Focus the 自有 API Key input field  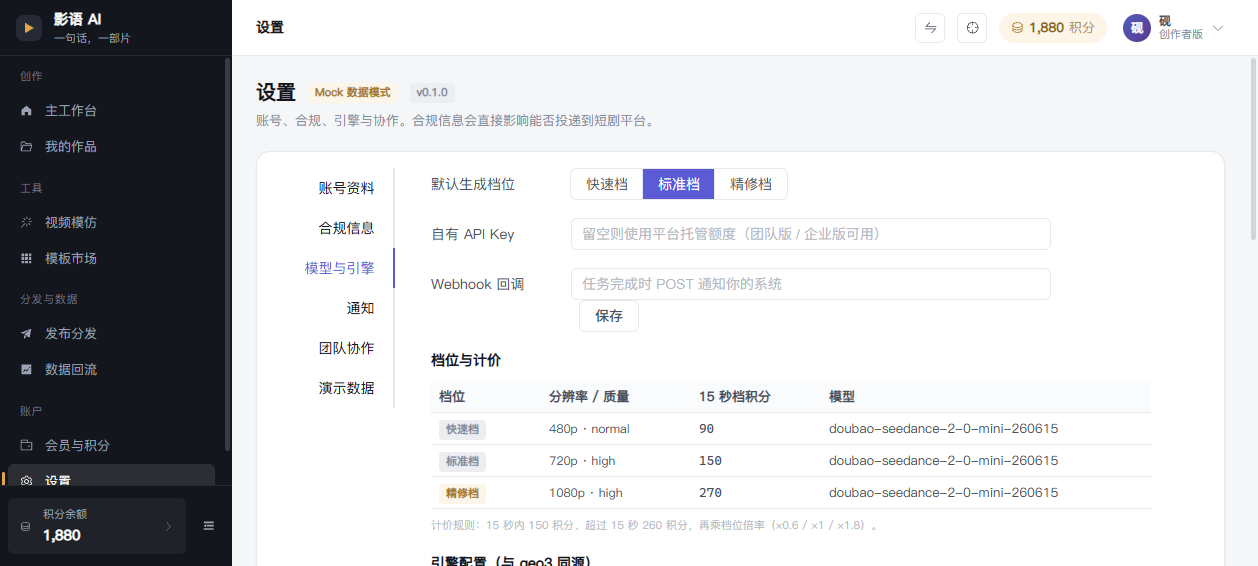tap(811, 234)
